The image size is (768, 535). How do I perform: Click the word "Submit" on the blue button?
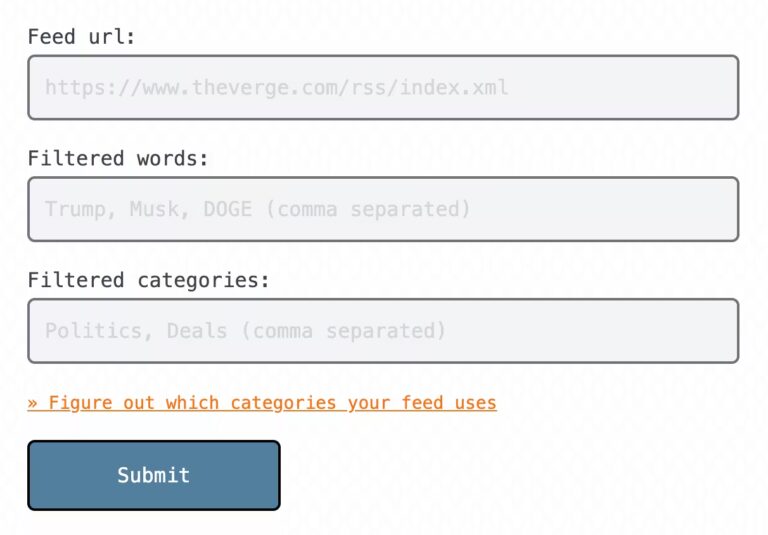(153, 475)
